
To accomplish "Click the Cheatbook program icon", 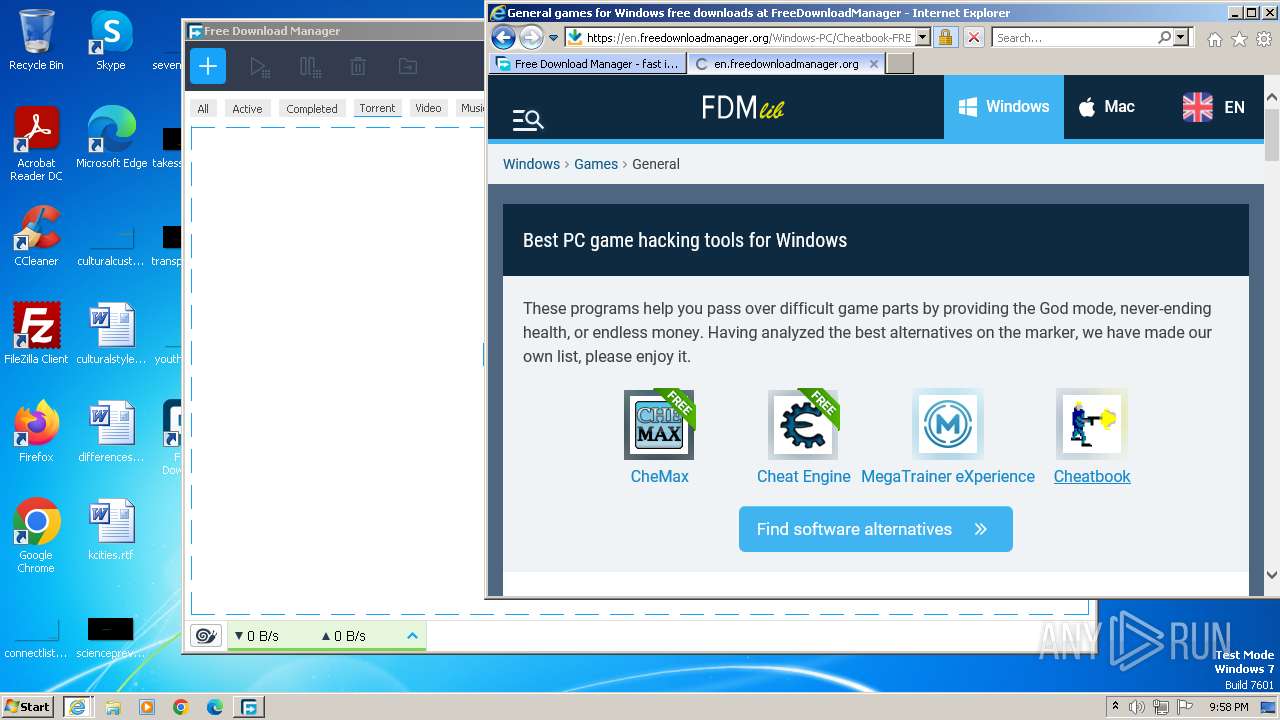I will click(1092, 425).
